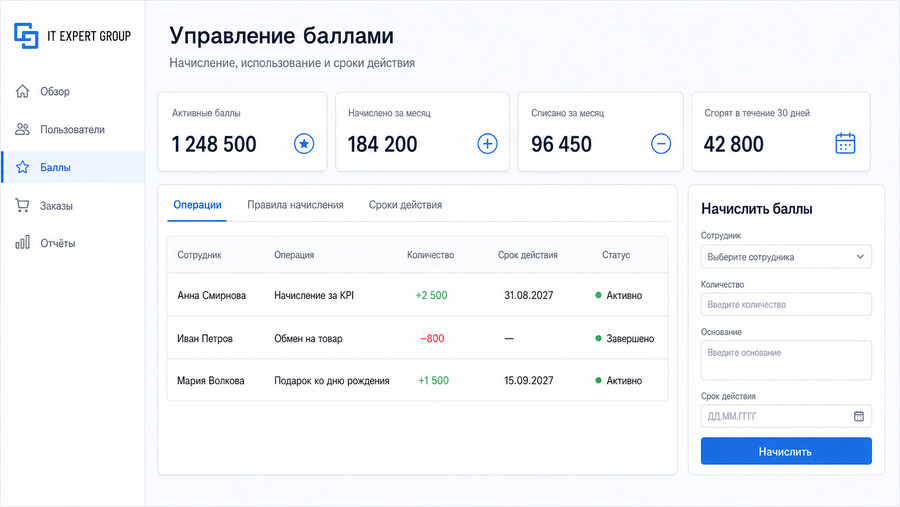This screenshot has height=507, width=900.
Task: Click the 184 200 value
Action: [x=382, y=144]
